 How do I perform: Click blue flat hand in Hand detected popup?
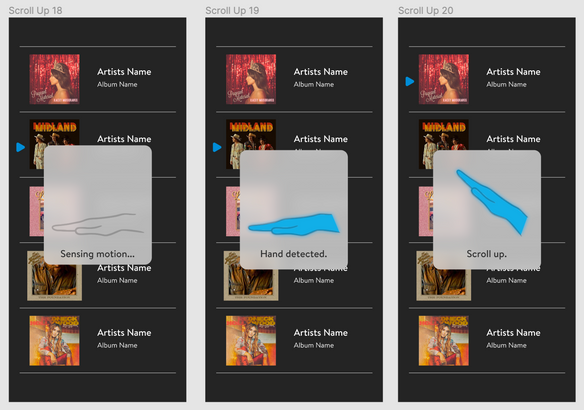pyautogui.click(x=294, y=225)
